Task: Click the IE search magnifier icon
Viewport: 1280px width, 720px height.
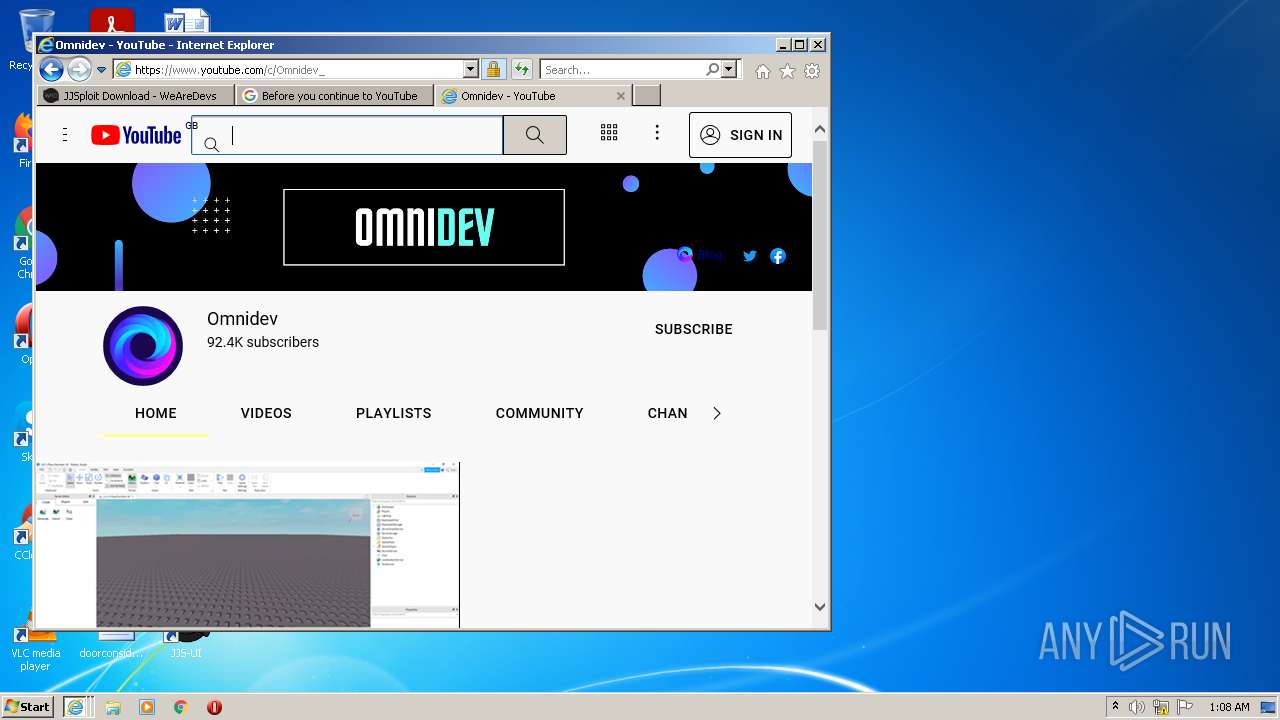Action: pos(712,70)
